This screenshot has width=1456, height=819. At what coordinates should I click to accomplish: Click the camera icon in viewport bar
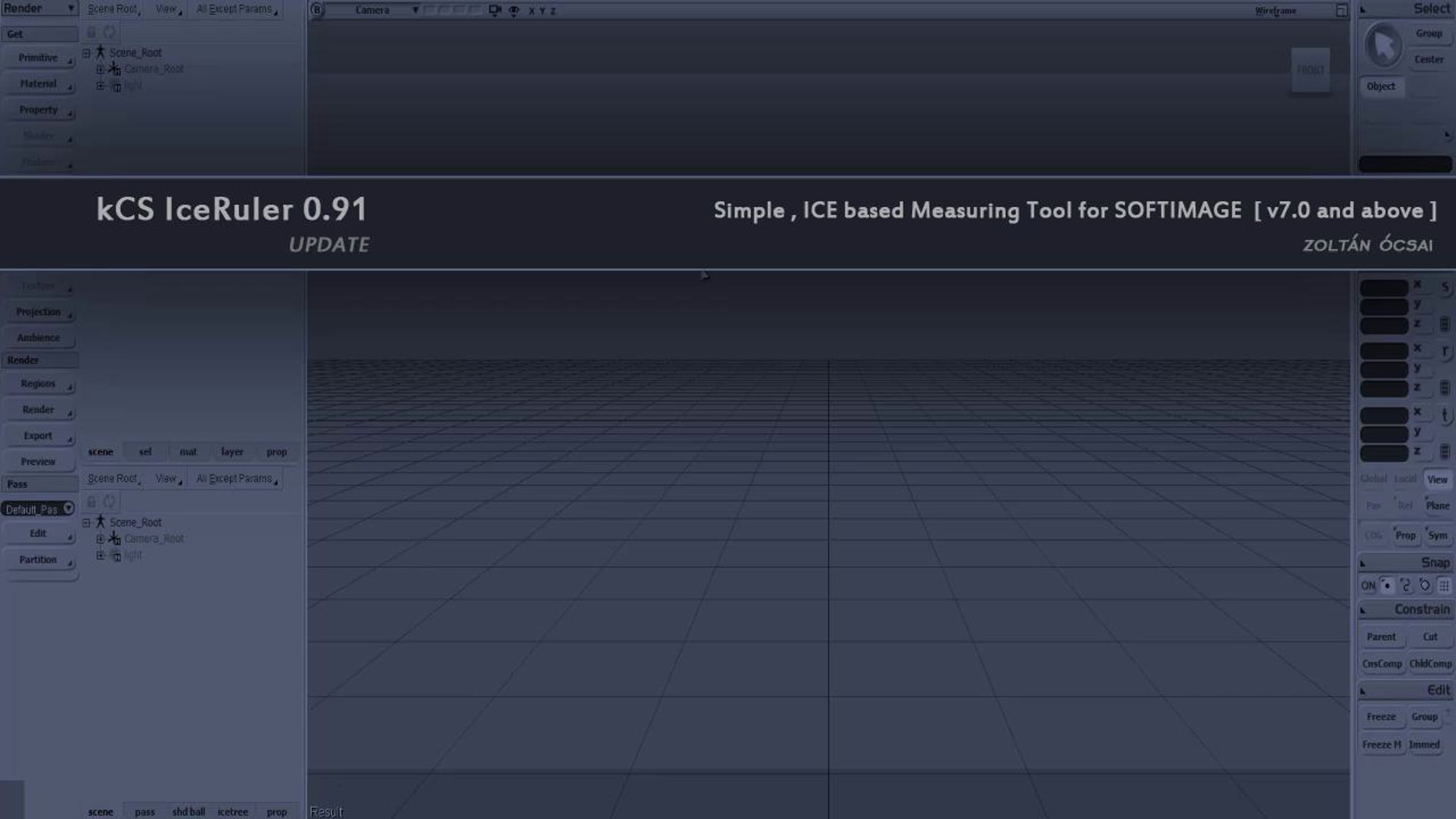(494, 10)
